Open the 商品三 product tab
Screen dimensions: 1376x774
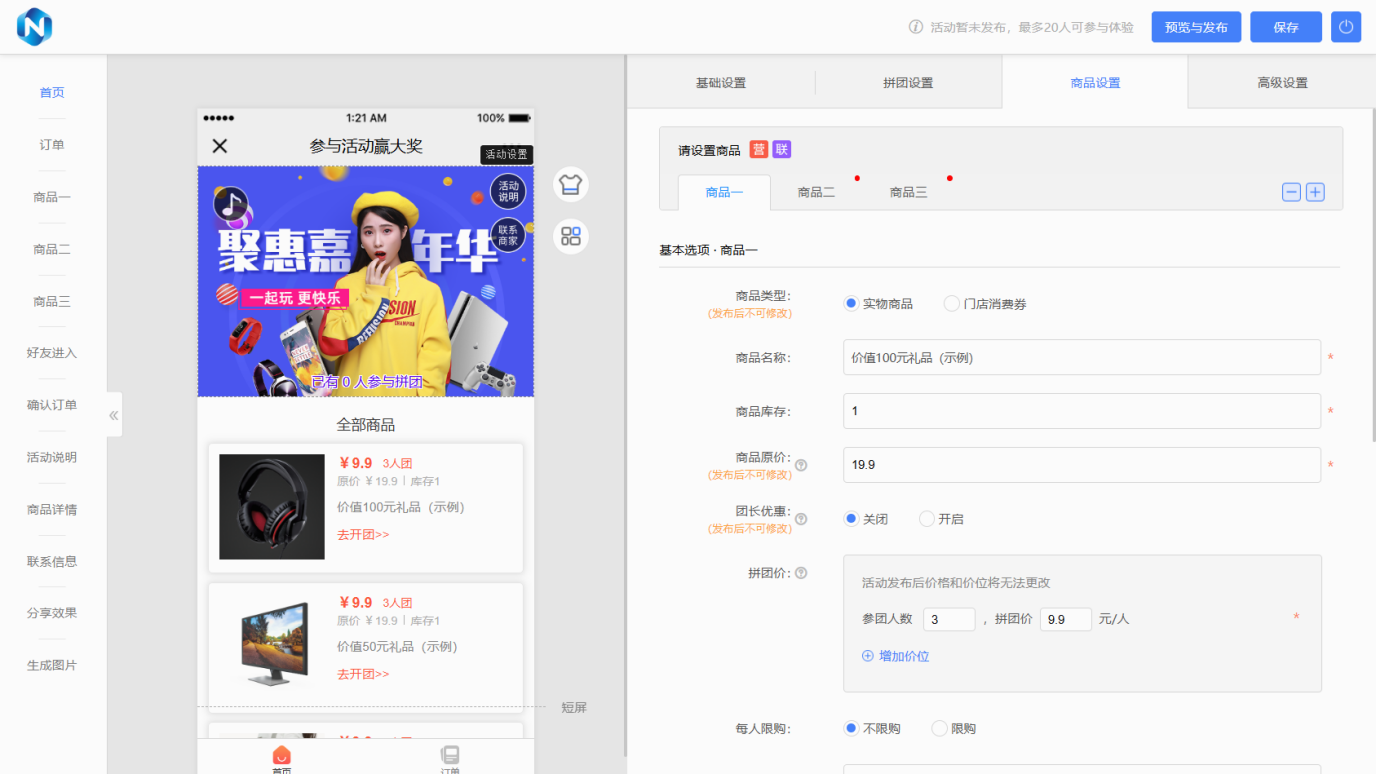(x=908, y=191)
